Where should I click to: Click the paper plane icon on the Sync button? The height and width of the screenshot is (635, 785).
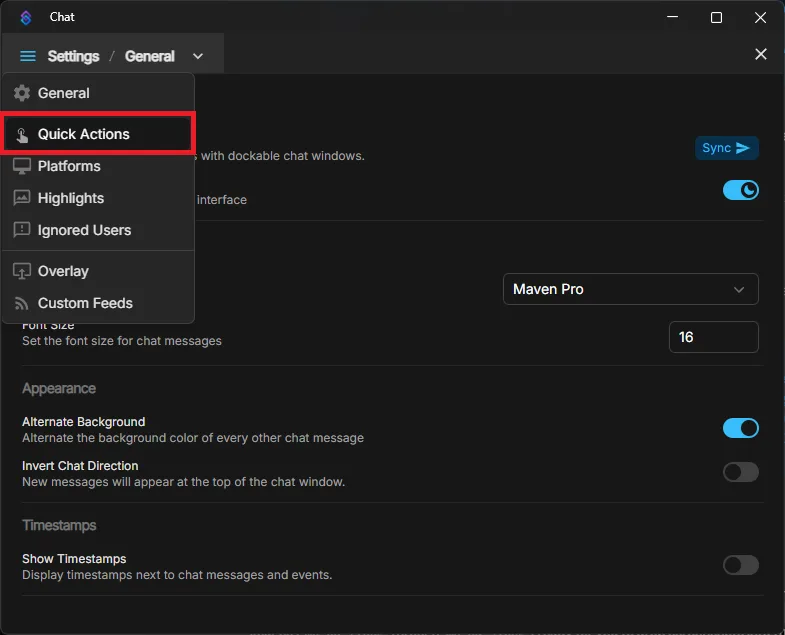(743, 148)
